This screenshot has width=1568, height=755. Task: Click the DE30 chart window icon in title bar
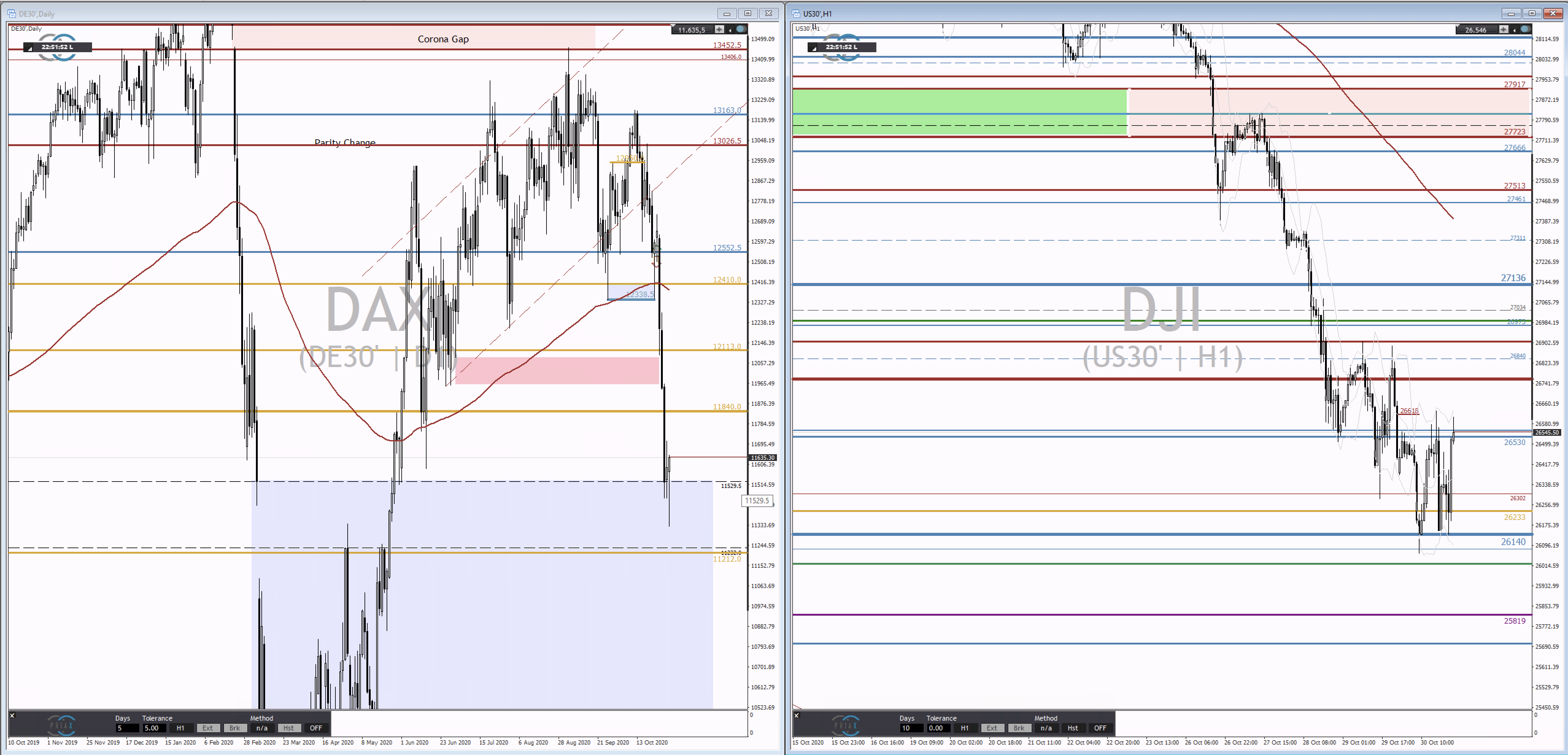point(12,14)
